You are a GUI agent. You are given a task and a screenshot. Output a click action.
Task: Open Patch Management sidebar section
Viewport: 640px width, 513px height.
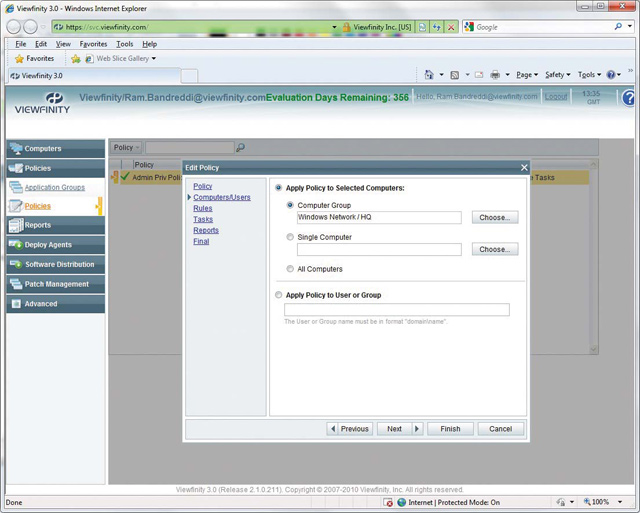(56, 284)
